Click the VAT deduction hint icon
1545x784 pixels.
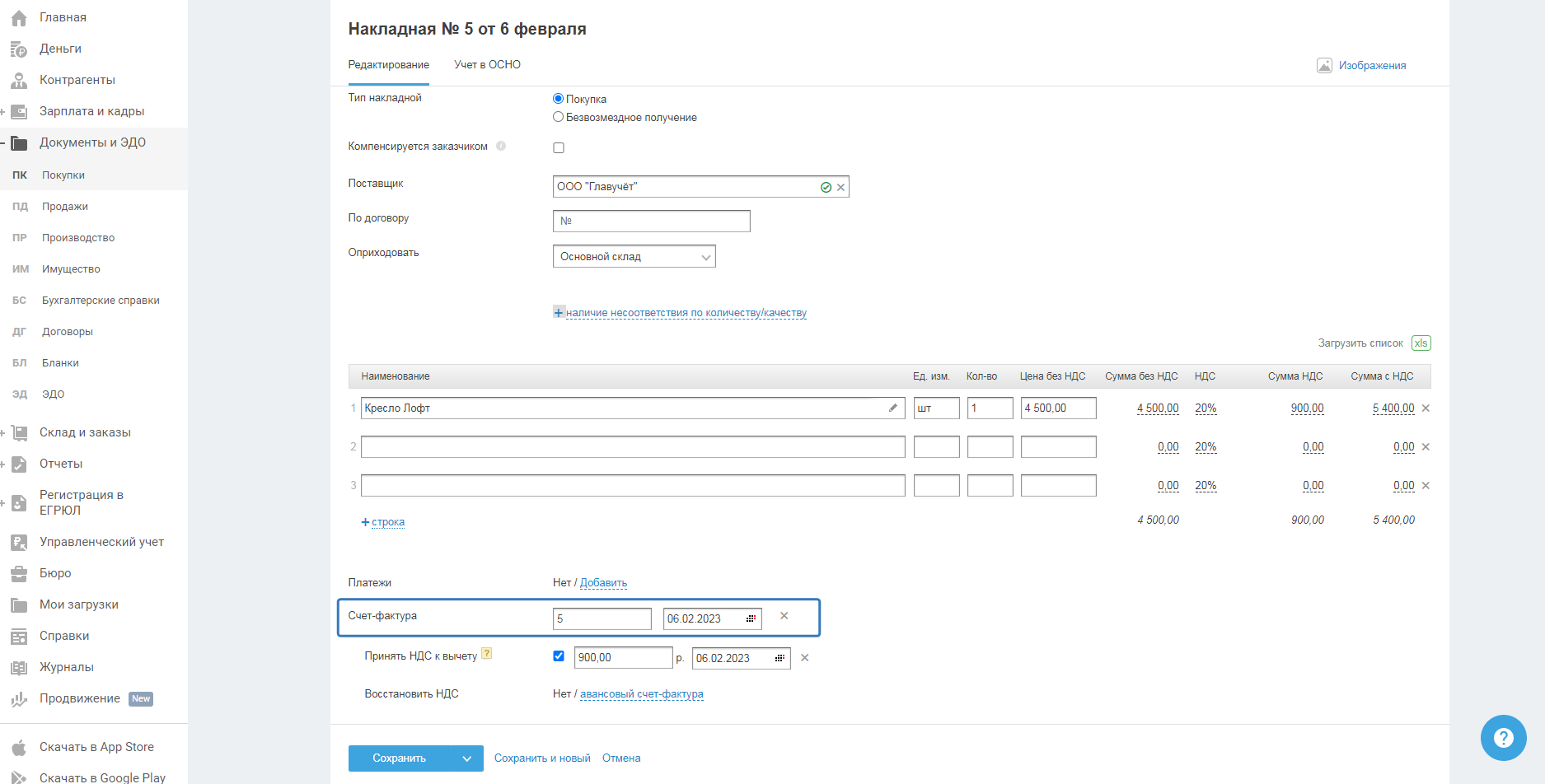[x=487, y=654]
